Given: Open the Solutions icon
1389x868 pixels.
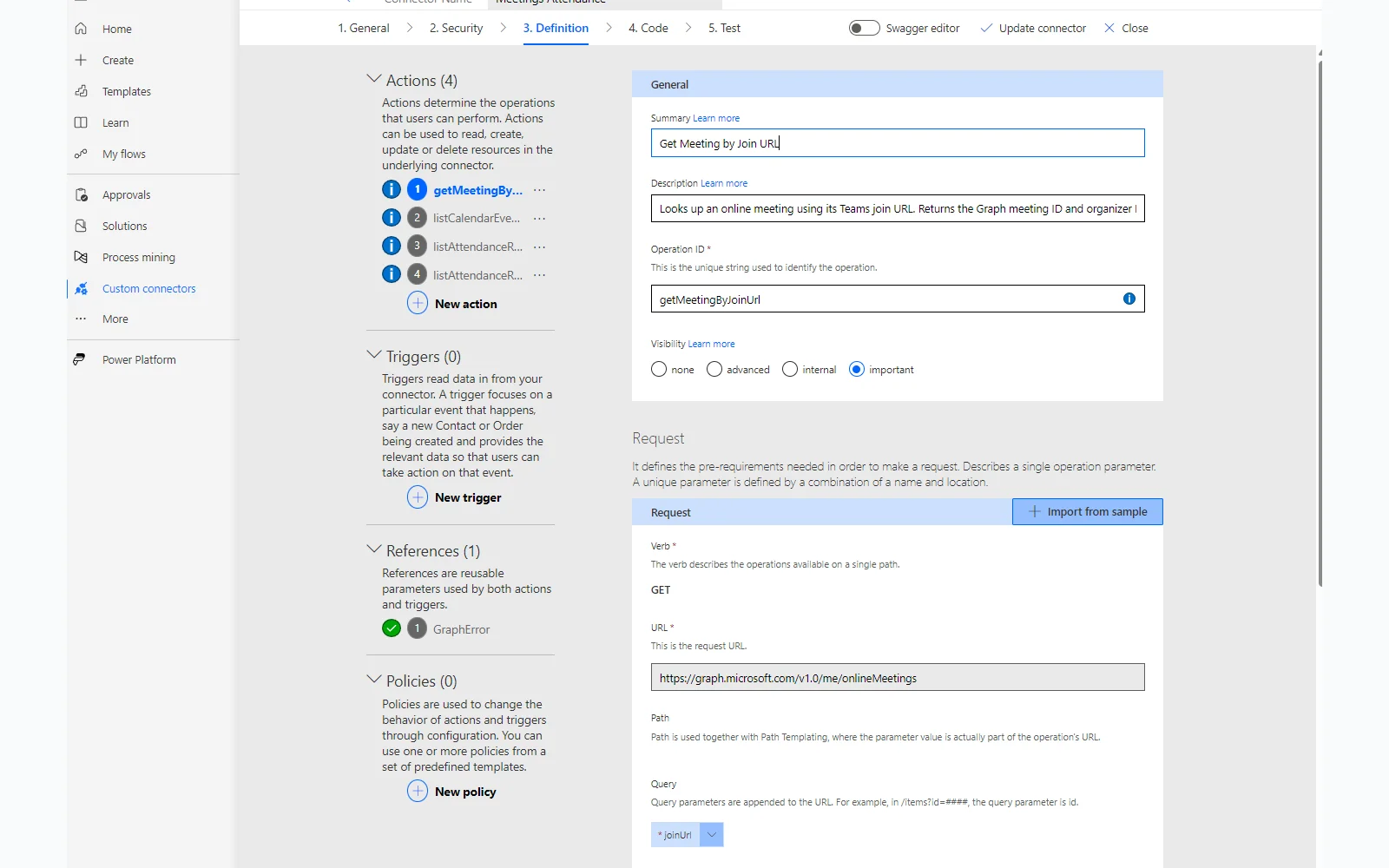Looking at the screenshot, I should tap(81, 226).
